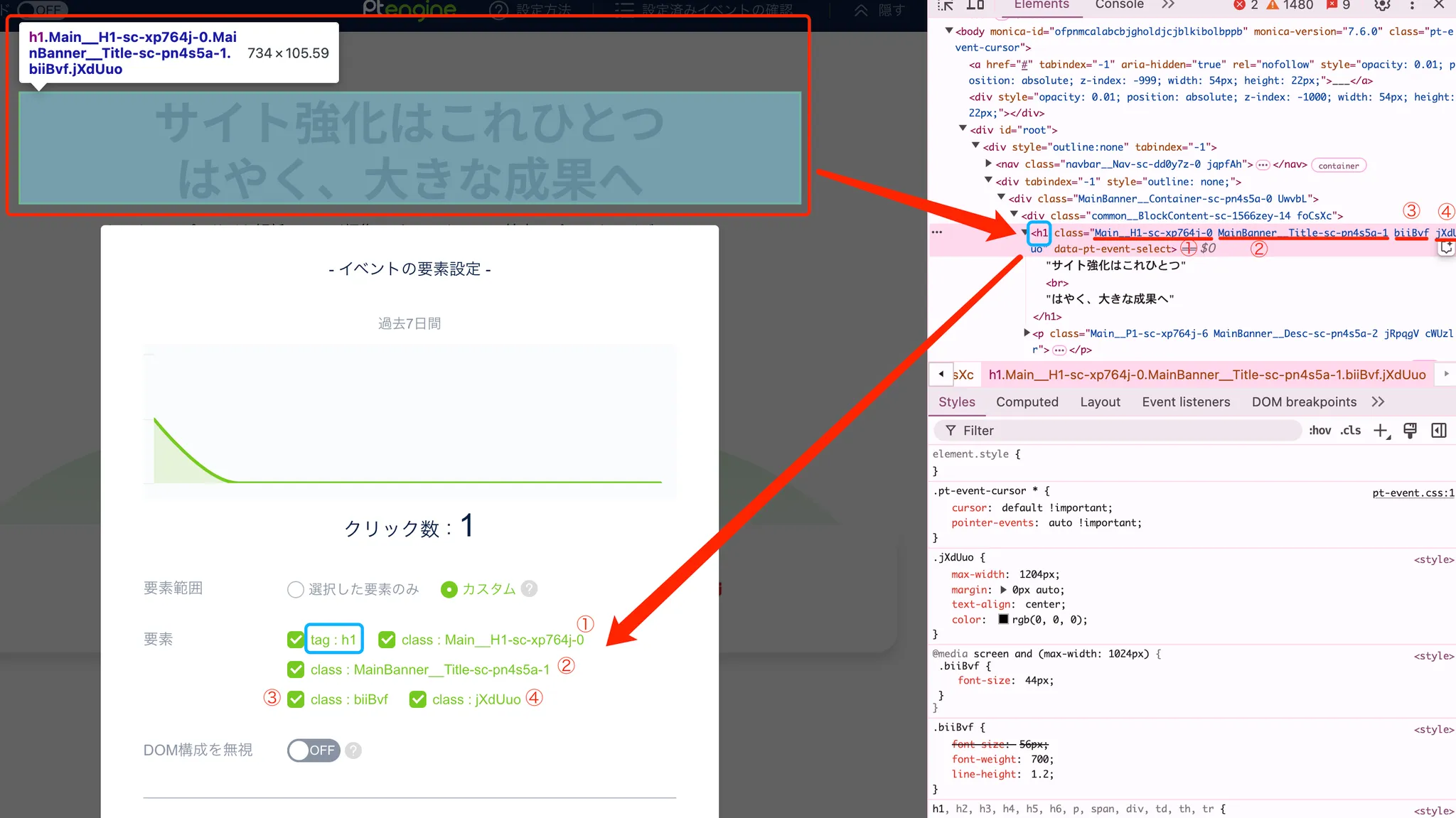1456x818 pixels.
Task: Select the 選択した要素のみ radio button
Action: click(x=296, y=589)
